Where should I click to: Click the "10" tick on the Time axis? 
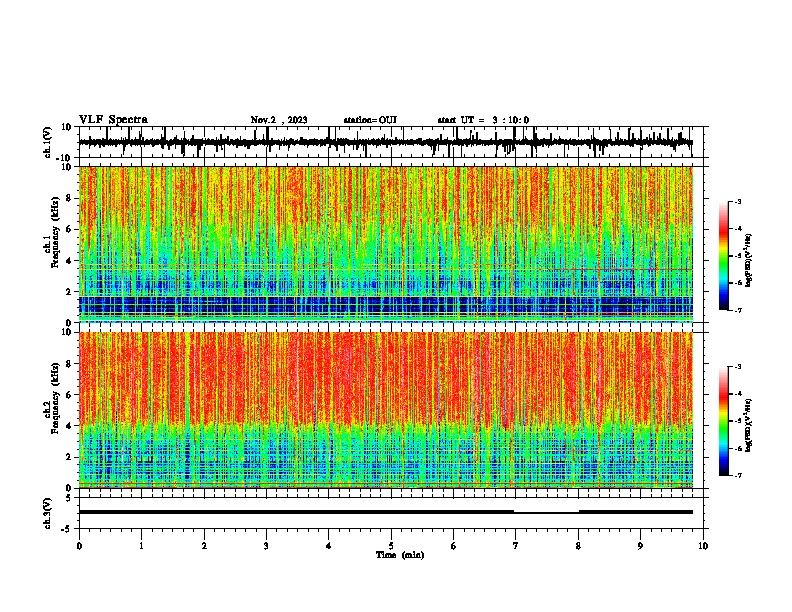pyautogui.click(x=703, y=546)
